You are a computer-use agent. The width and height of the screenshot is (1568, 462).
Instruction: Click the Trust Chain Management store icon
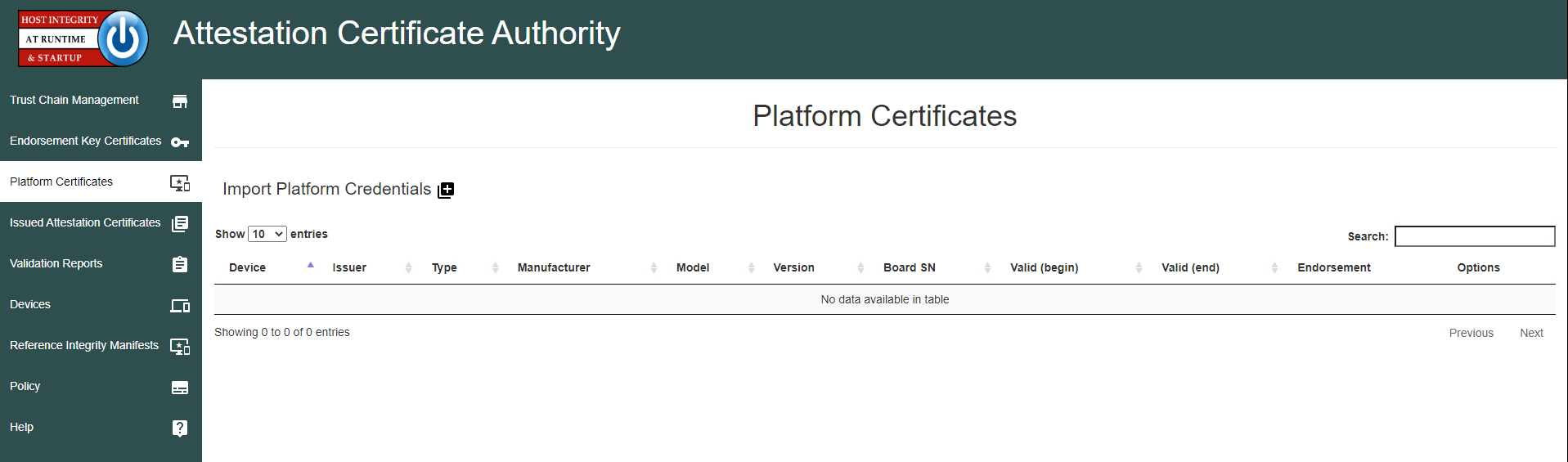pos(180,101)
